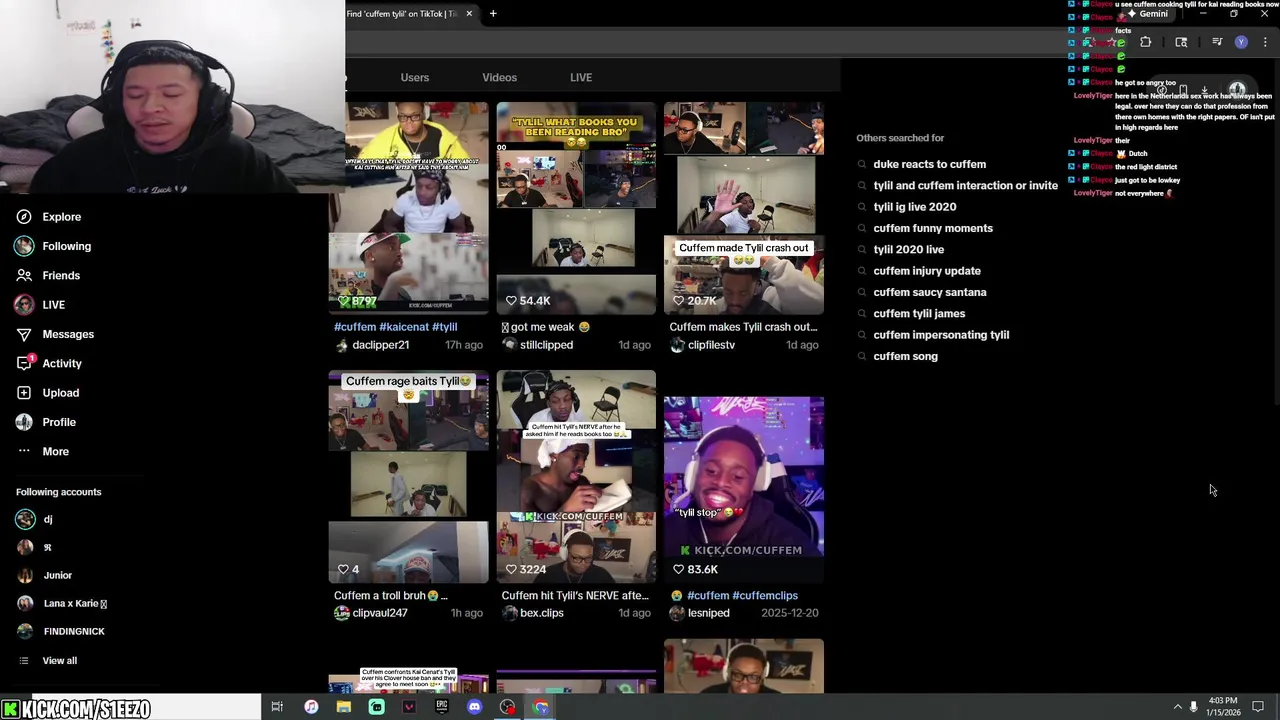The width and height of the screenshot is (1280, 720).
Task: Open 'Cuffem rage baits Tylil' video
Action: pyautogui.click(x=408, y=477)
